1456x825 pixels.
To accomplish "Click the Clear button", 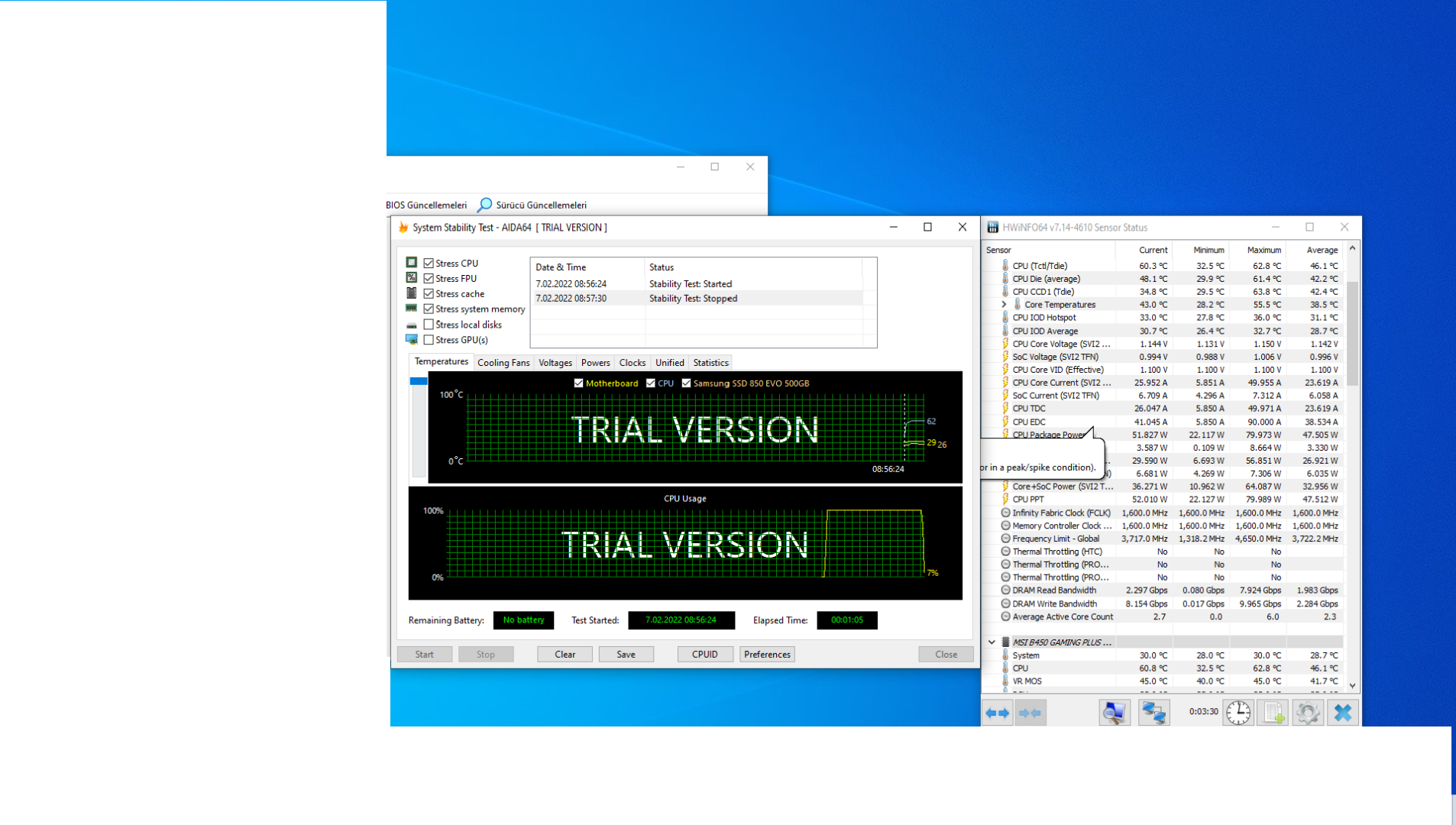I will click(x=565, y=655).
